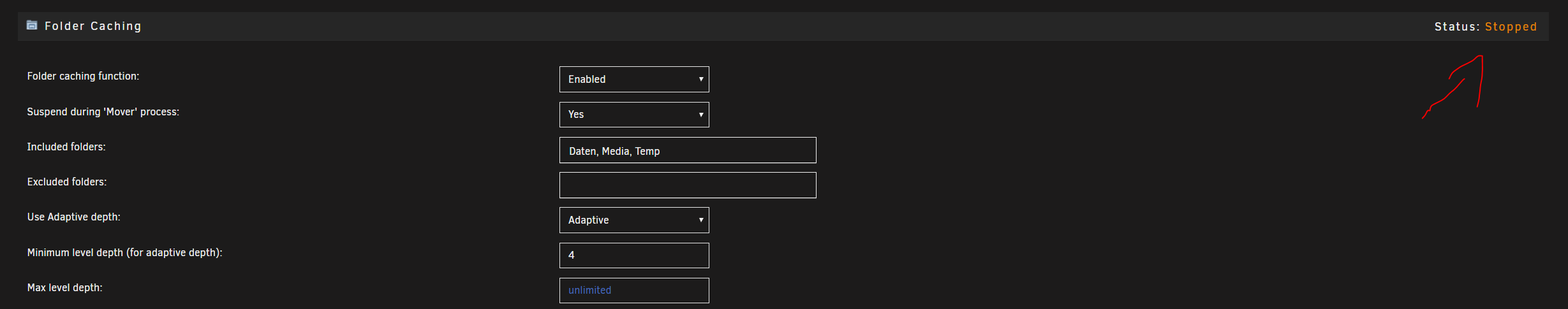Click the 'Folder caching function:' label
1568x309 pixels.
tap(83, 76)
